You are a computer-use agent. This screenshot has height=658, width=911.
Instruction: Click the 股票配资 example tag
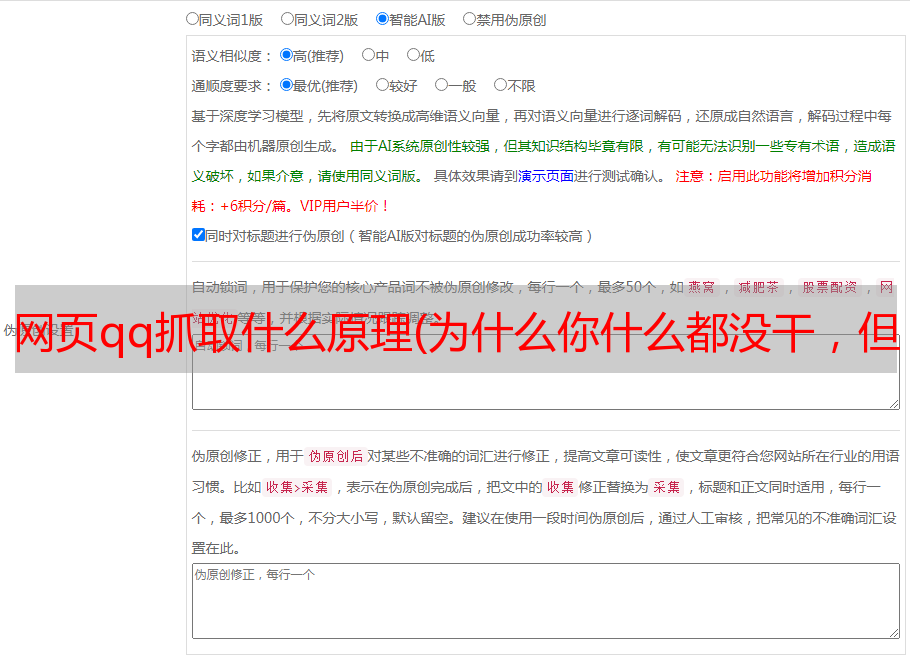(x=830, y=287)
